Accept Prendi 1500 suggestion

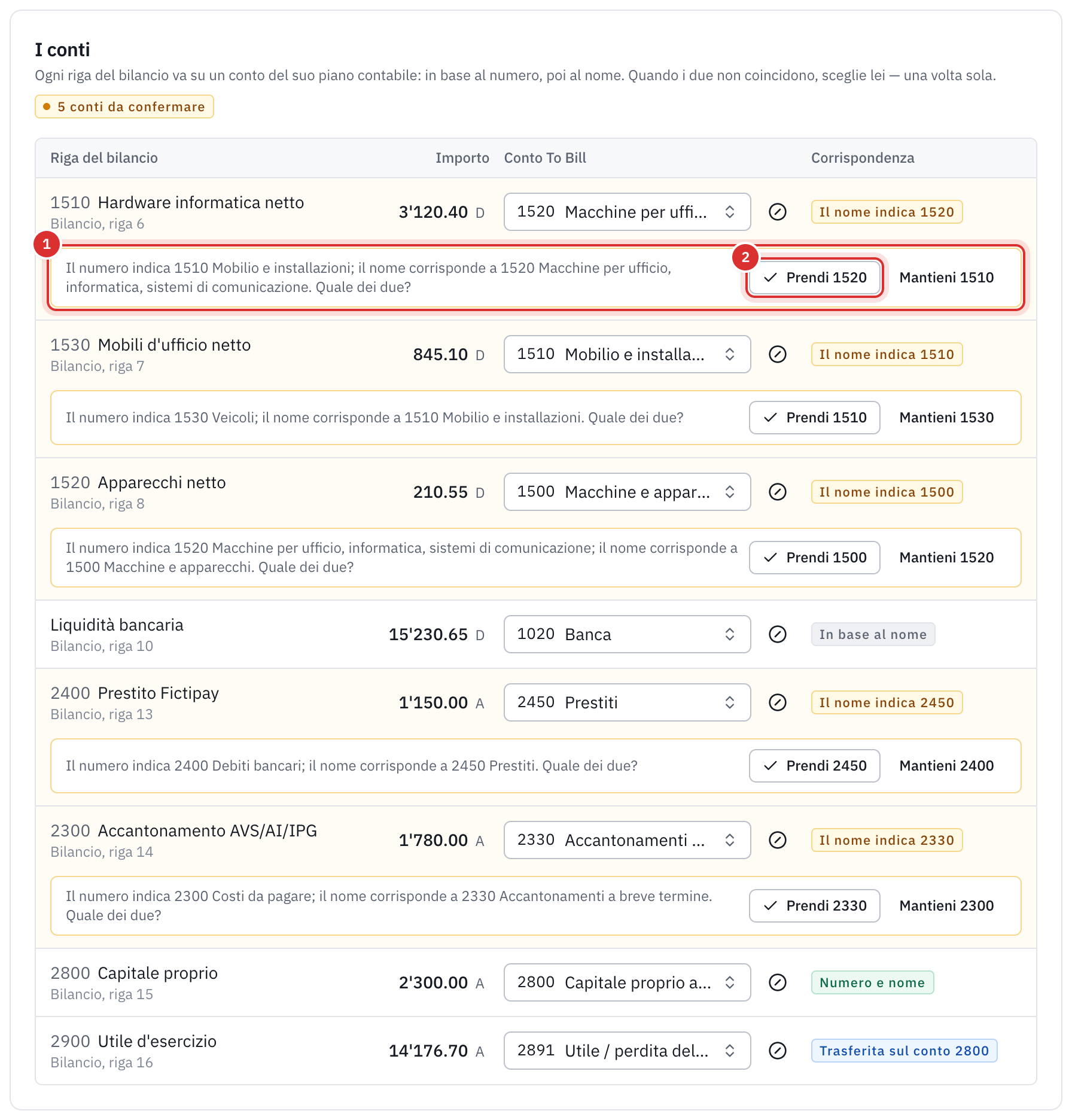coord(815,558)
